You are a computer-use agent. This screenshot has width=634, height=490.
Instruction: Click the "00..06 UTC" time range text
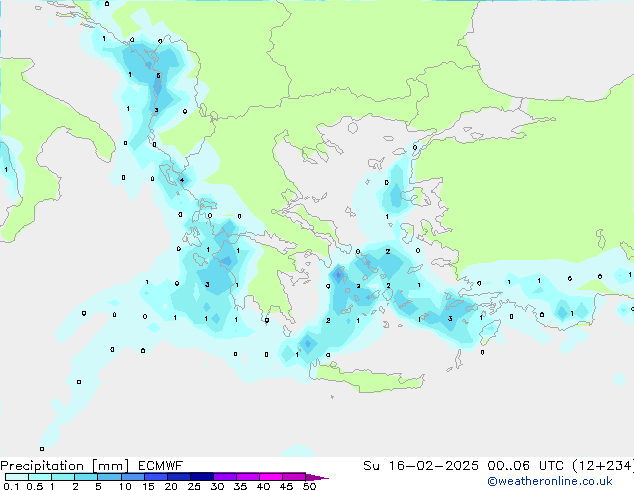525,466
